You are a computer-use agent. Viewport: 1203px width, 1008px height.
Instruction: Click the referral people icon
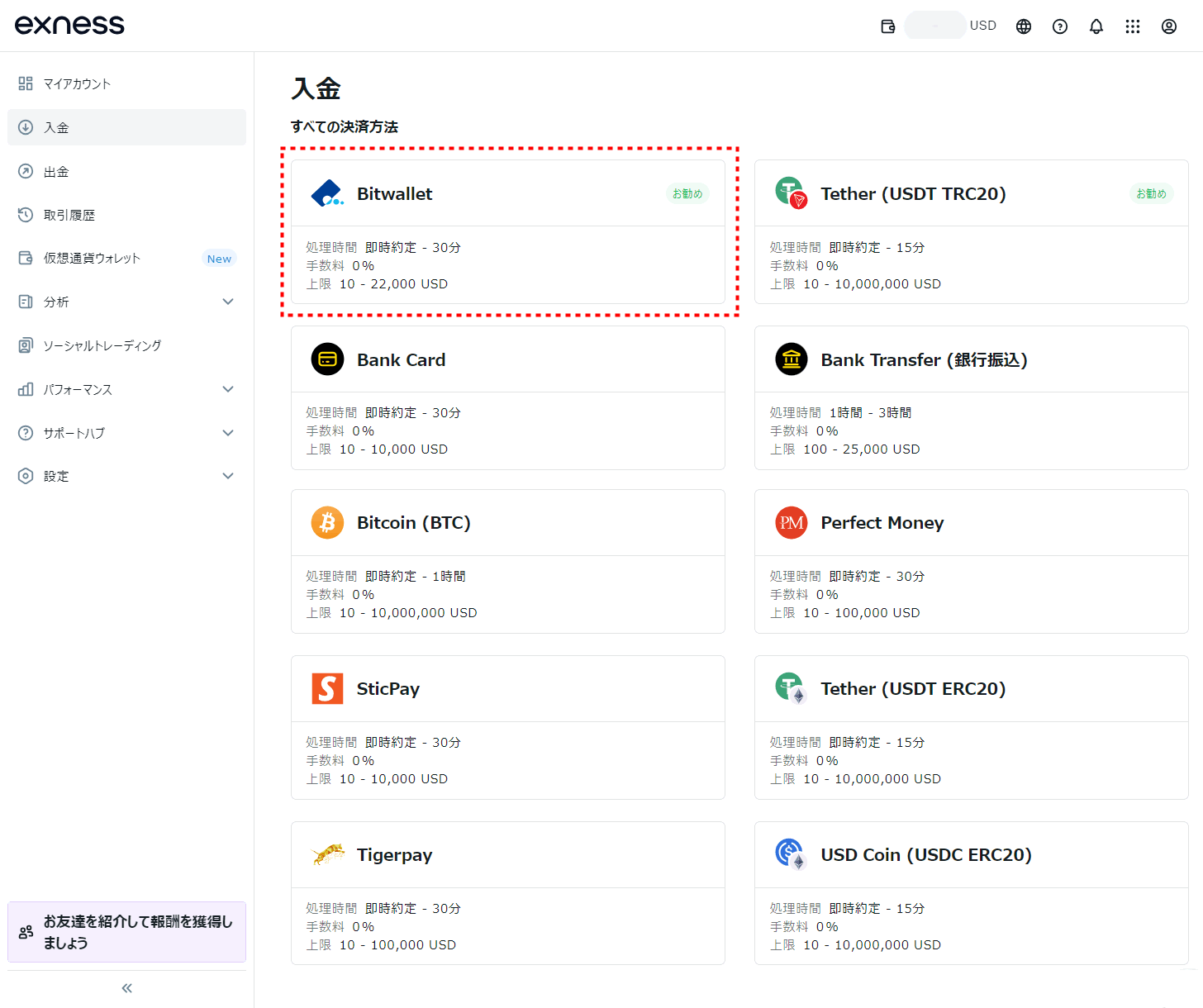(26, 932)
